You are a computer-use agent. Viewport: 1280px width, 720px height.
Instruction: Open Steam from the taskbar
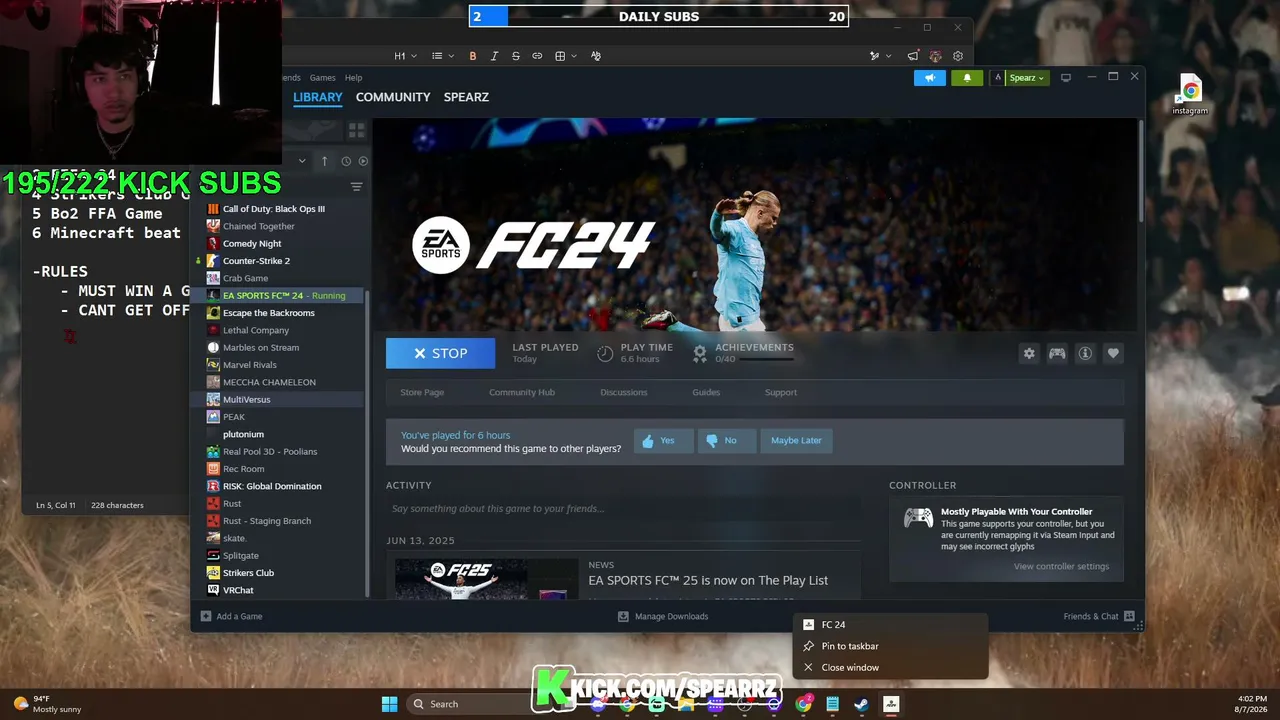pos(861,704)
